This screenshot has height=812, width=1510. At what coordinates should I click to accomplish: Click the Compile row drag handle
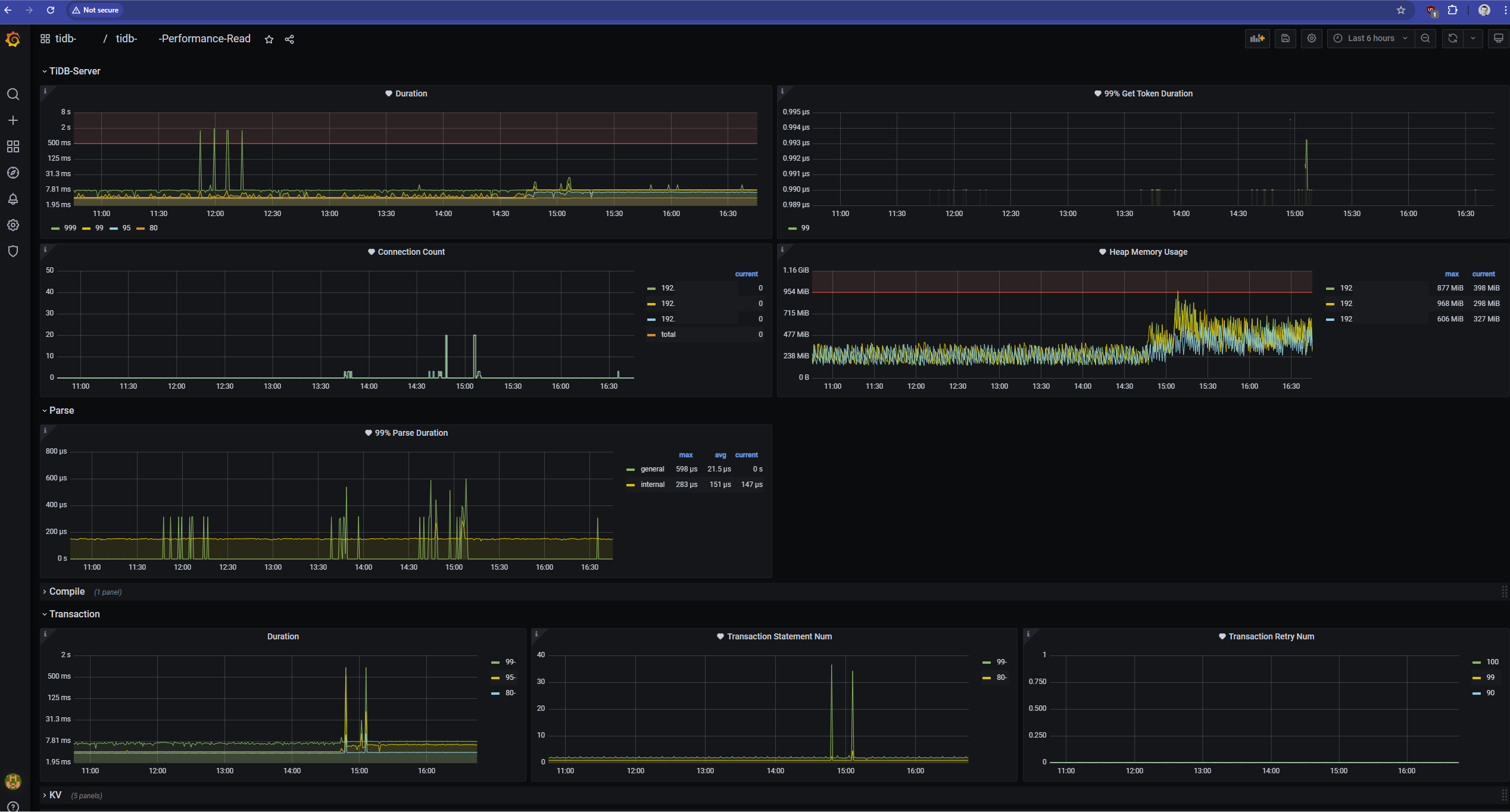(1504, 591)
